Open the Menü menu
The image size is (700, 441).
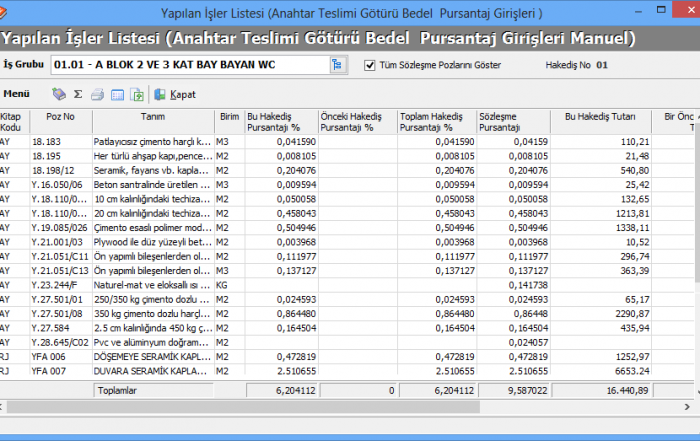tap(17, 95)
